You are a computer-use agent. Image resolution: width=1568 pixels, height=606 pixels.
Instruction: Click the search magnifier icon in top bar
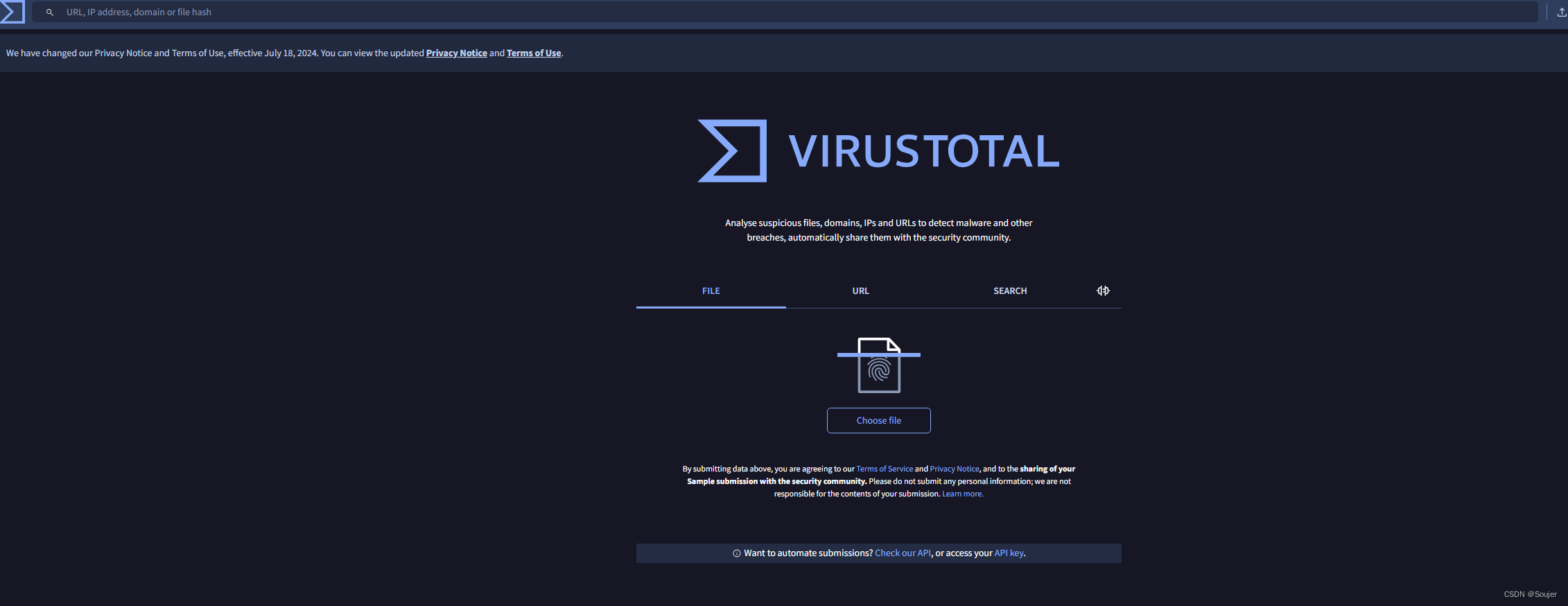50,12
